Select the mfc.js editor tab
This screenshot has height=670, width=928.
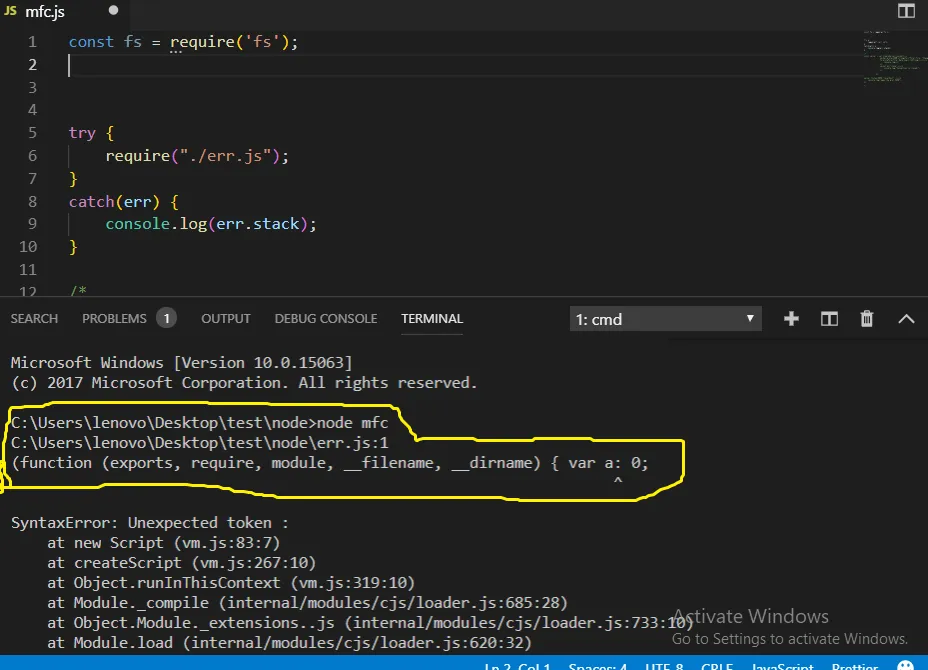click(63, 11)
